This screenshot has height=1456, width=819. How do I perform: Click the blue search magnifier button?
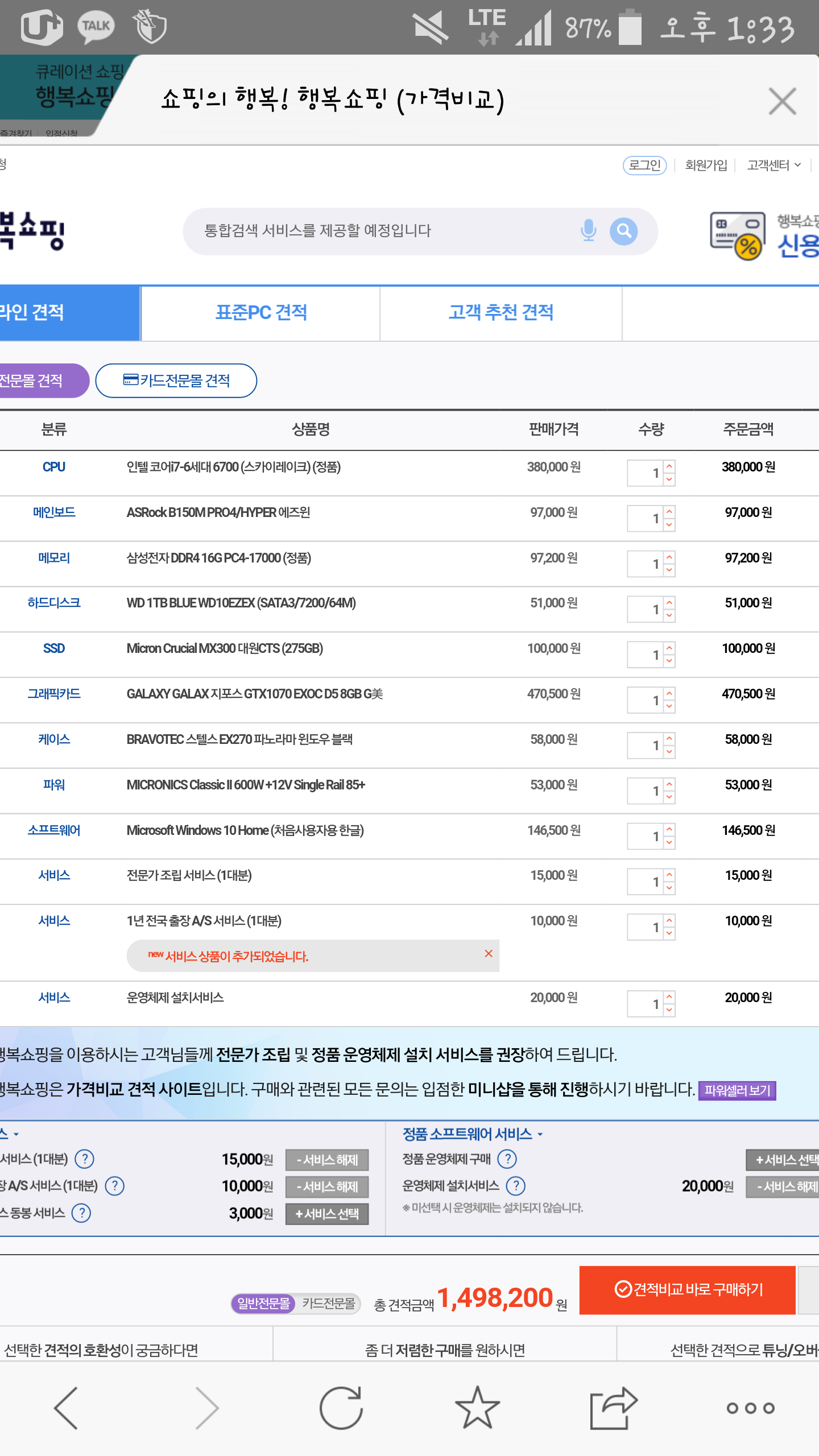623,231
